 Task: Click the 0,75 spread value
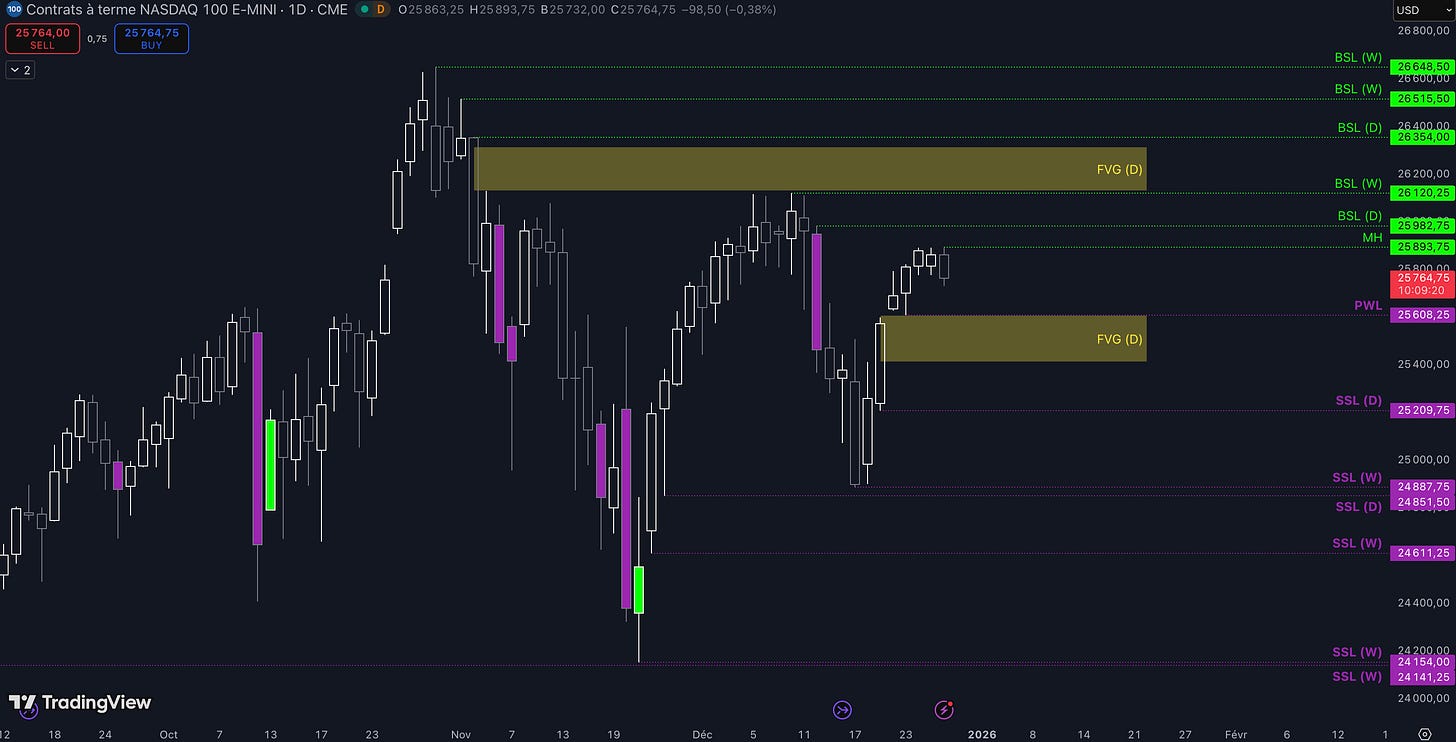pos(97,39)
